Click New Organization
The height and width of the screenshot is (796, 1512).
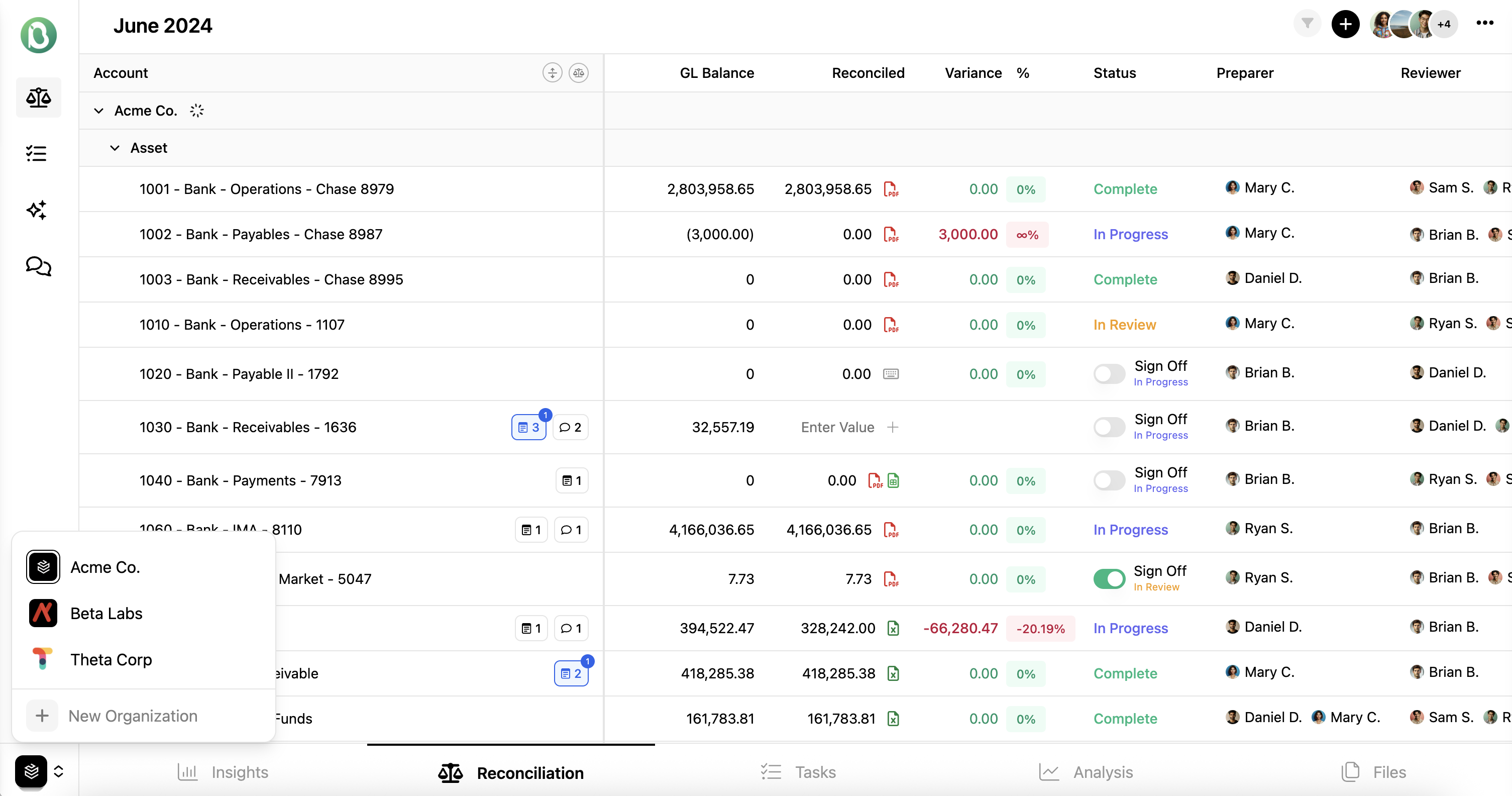(133, 716)
